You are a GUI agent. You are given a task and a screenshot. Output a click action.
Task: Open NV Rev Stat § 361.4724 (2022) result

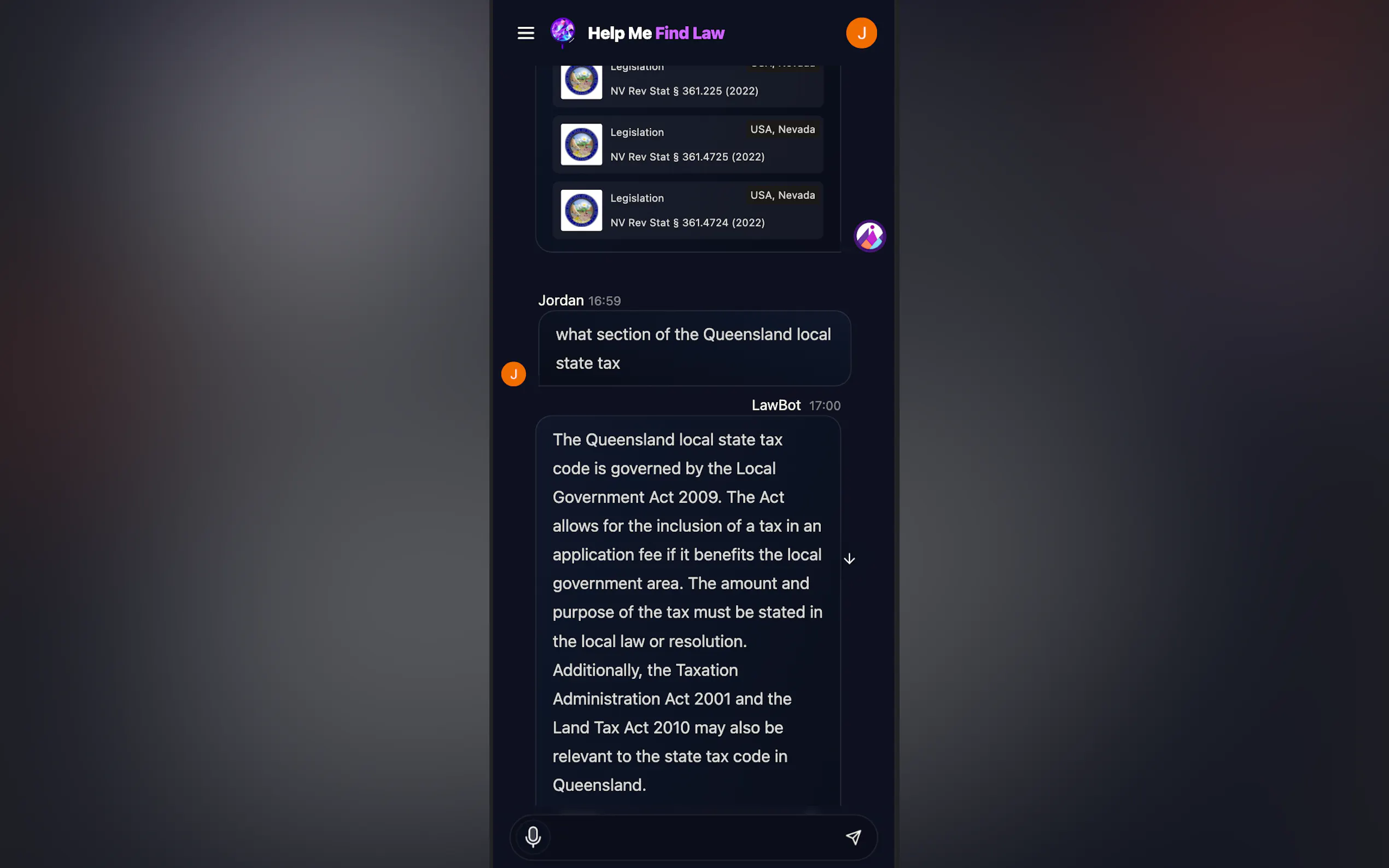(x=687, y=210)
